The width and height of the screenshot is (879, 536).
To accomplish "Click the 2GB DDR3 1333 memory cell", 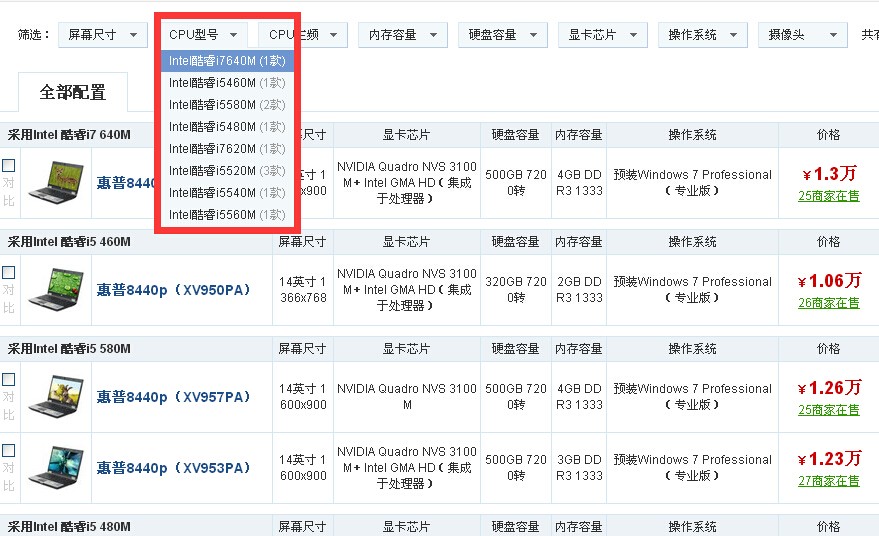I will [x=579, y=290].
